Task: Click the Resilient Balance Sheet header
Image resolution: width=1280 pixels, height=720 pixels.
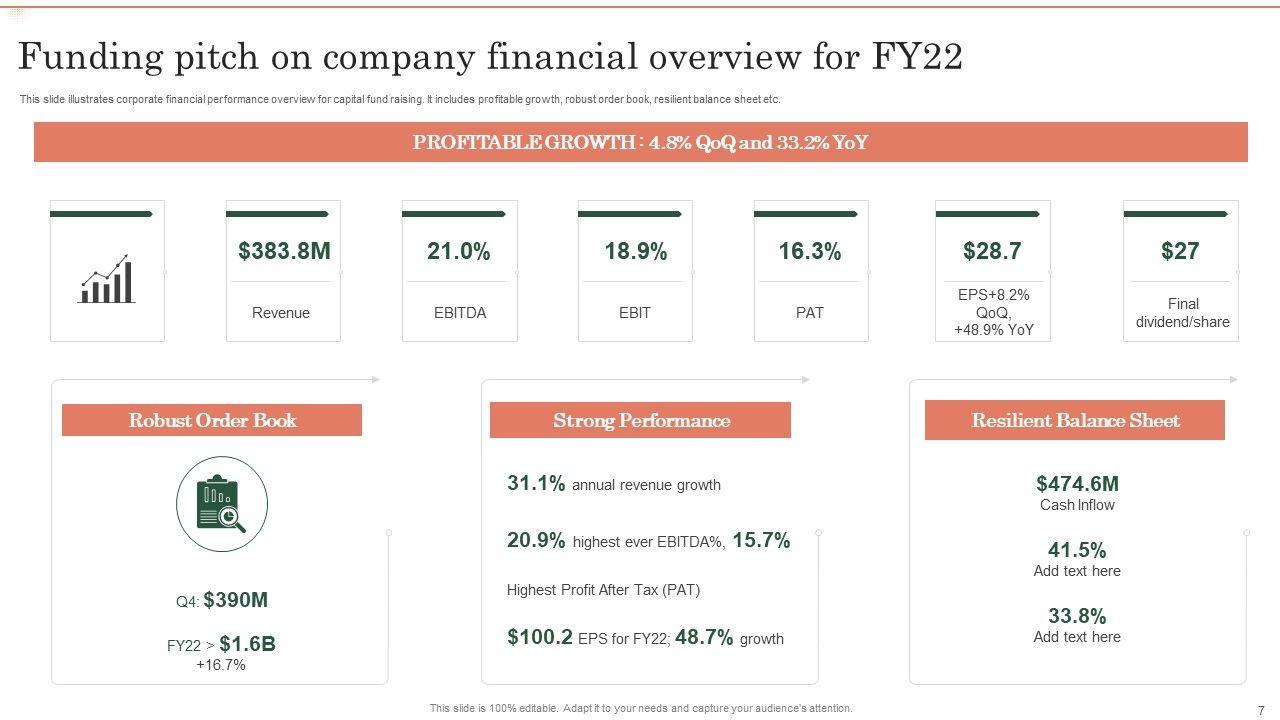Action: 1075,420
